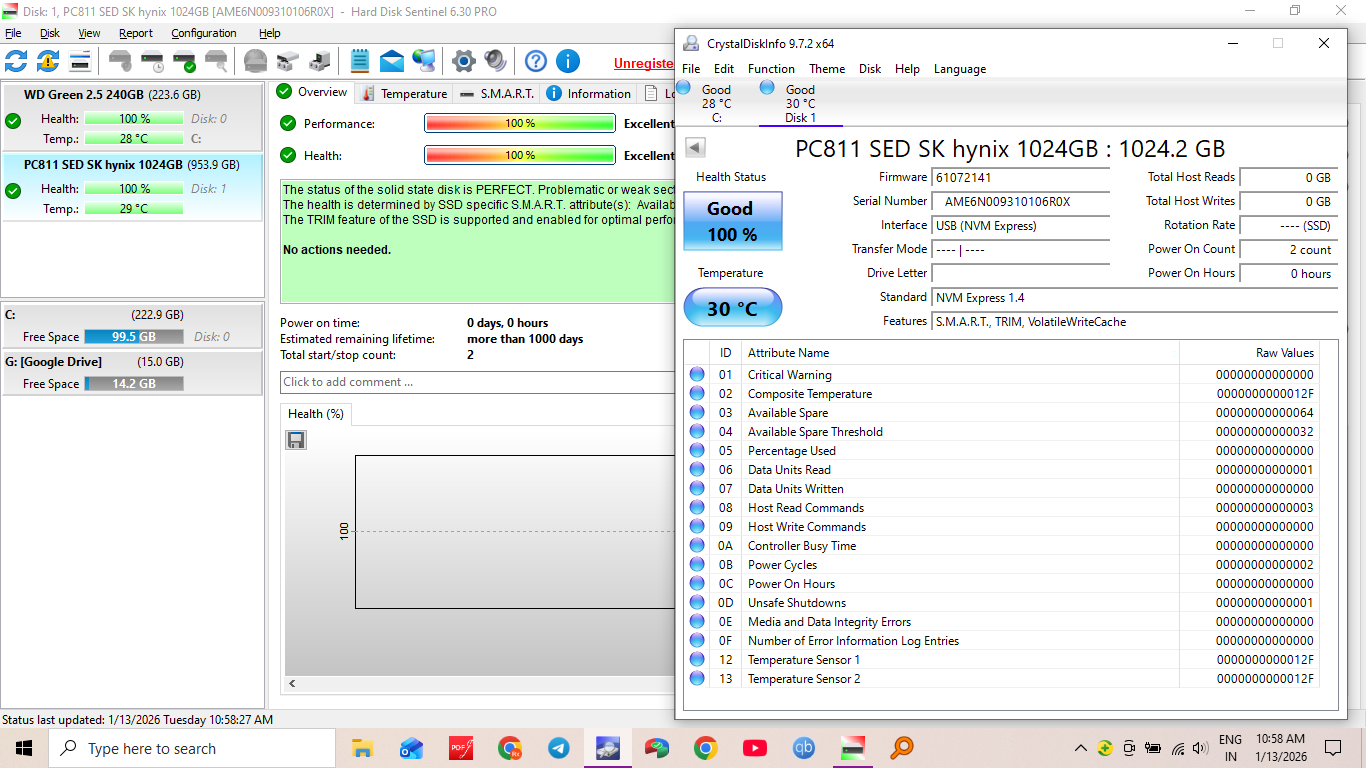
Task: Open the Configuration gear icon
Action: point(463,61)
